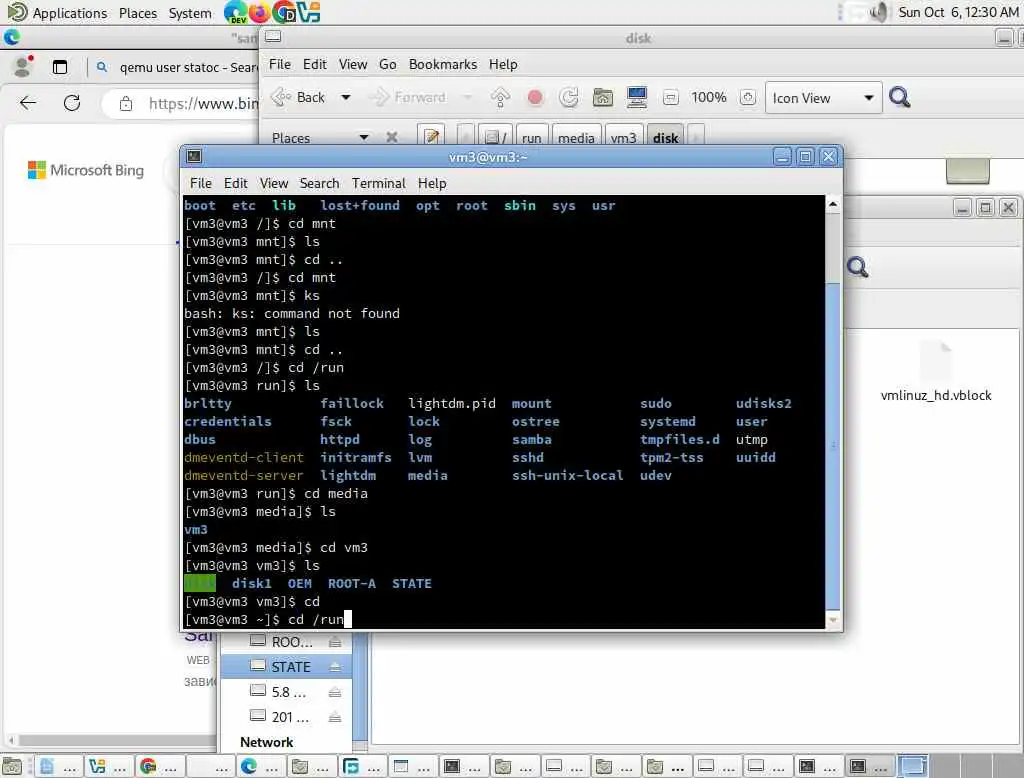1024x778 pixels.
Task: Open the volume control in system tray
Action: [x=880, y=12]
